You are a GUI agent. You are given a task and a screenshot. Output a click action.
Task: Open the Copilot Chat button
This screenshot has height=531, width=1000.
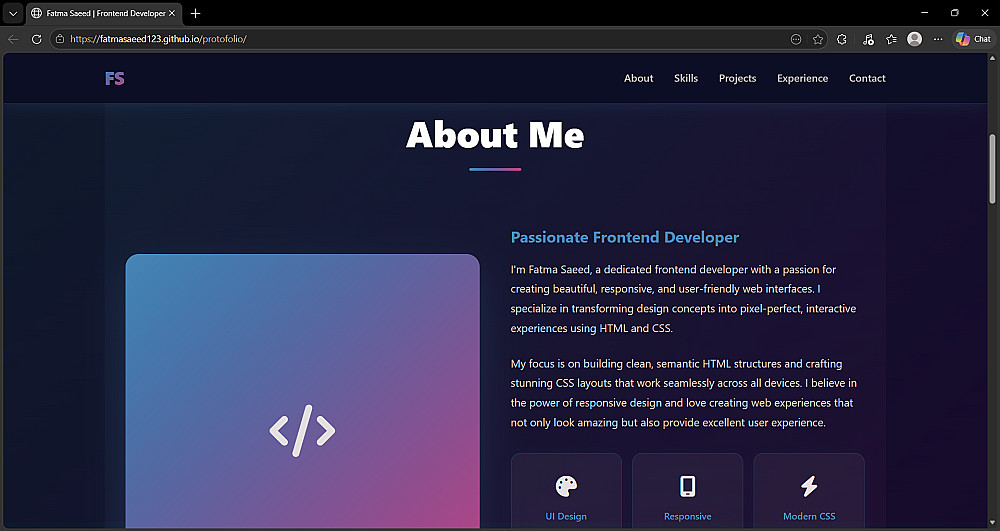(x=973, y=39)
